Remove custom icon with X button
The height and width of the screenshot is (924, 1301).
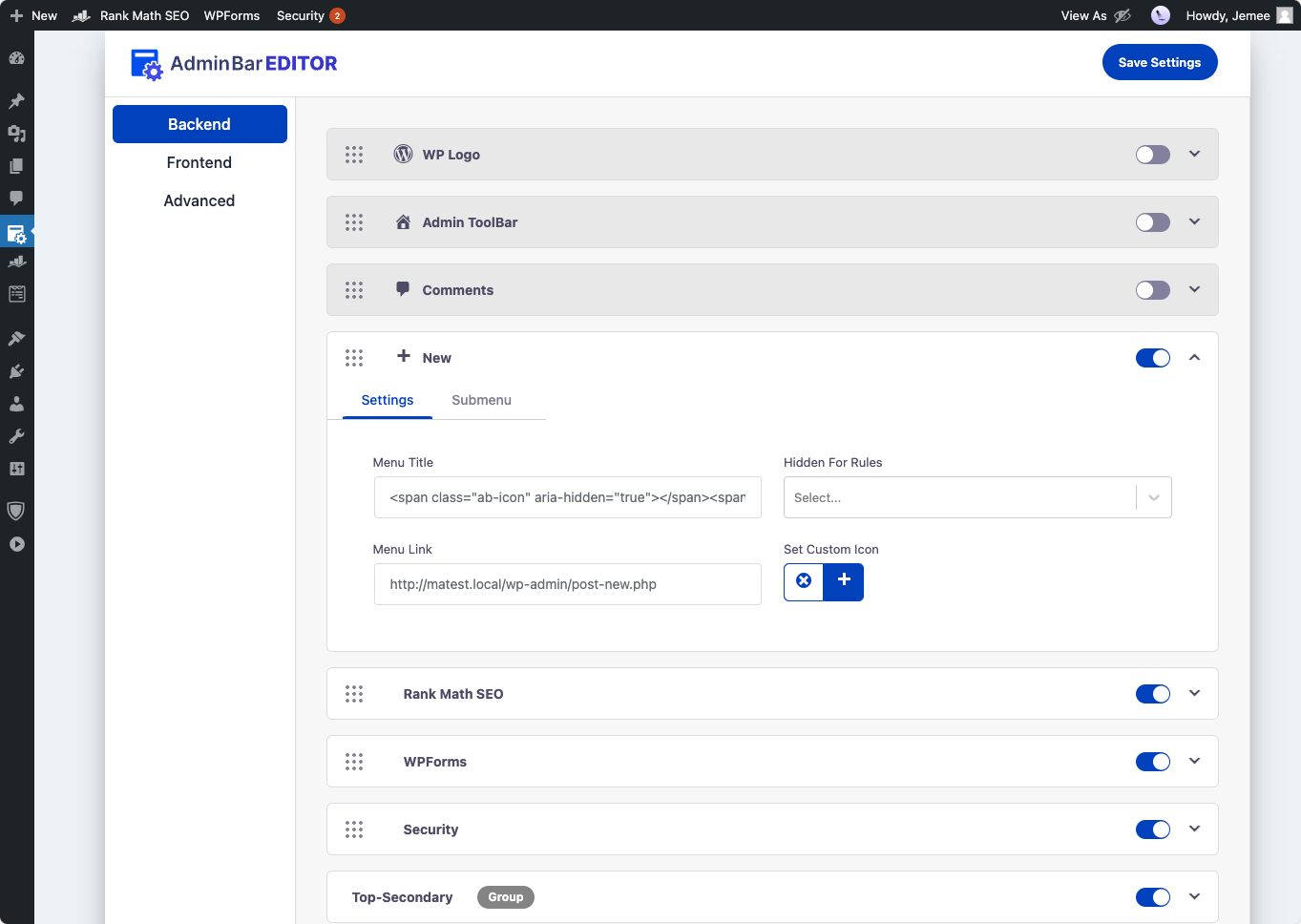(x=804, y=581)
